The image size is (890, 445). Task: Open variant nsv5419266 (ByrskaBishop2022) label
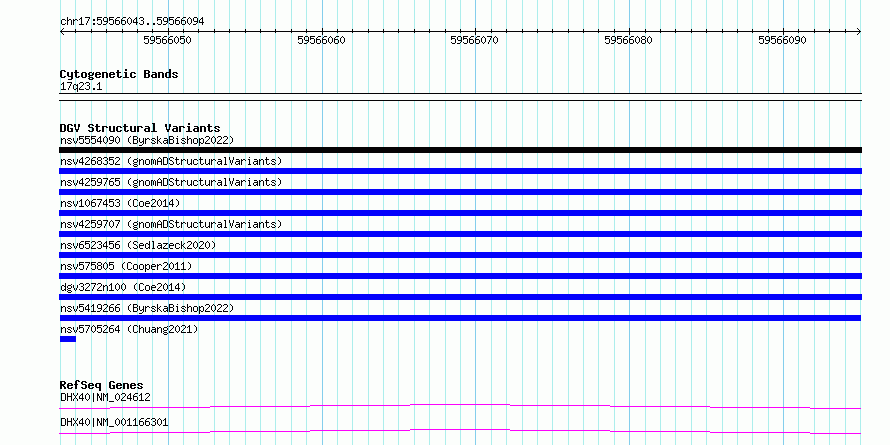click(x=147, y=308)
